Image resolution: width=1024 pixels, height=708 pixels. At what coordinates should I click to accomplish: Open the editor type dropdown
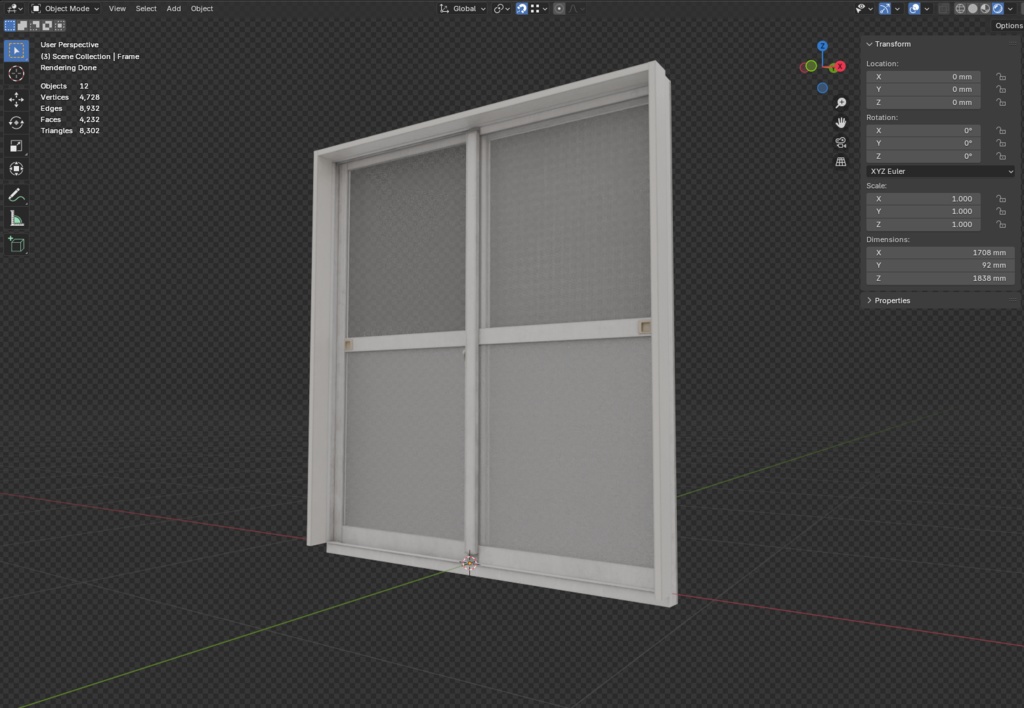(14, 8)
